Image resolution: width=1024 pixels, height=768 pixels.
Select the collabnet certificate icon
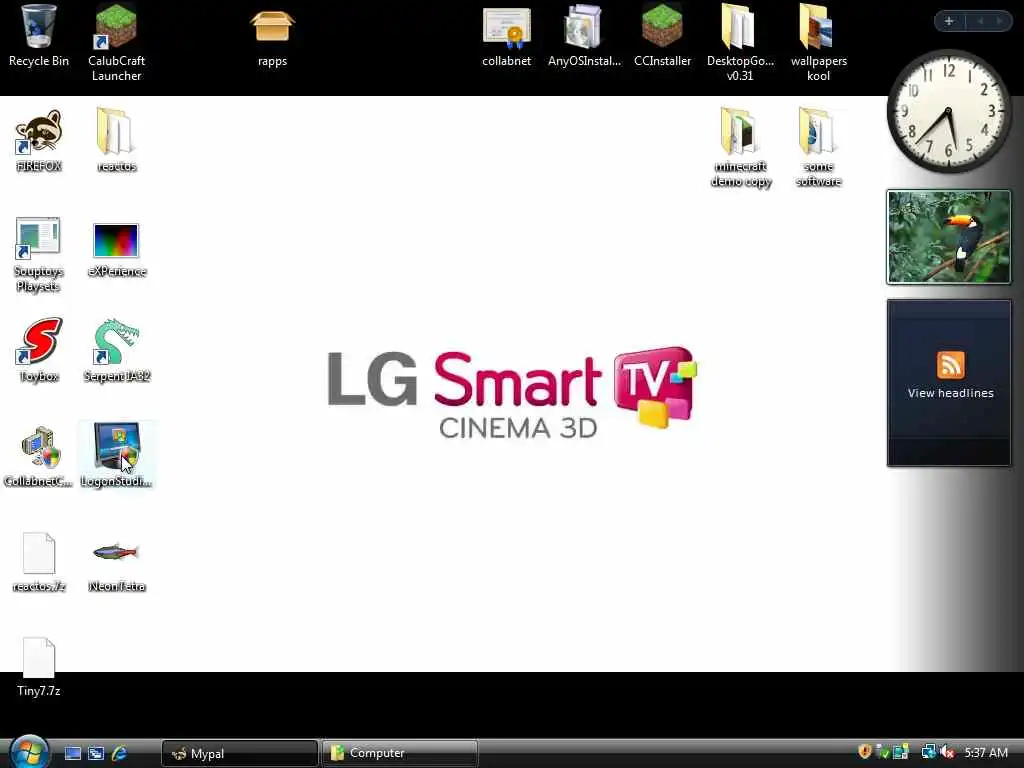coord(507,36)
